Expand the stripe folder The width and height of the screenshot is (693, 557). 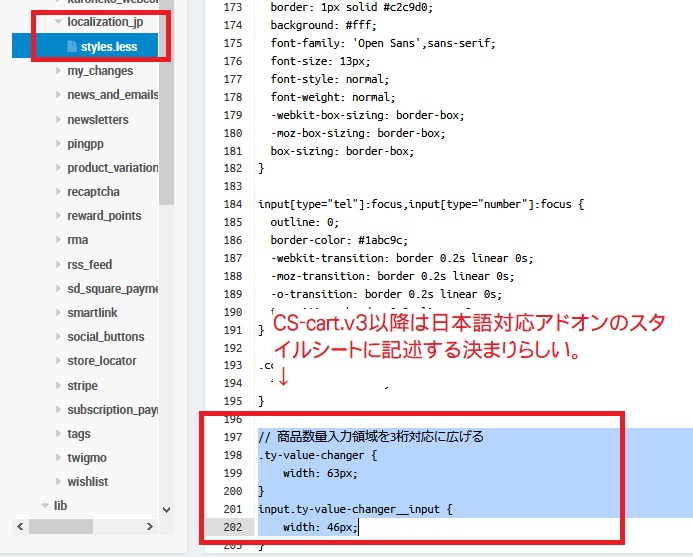click(x=58, y=386)
